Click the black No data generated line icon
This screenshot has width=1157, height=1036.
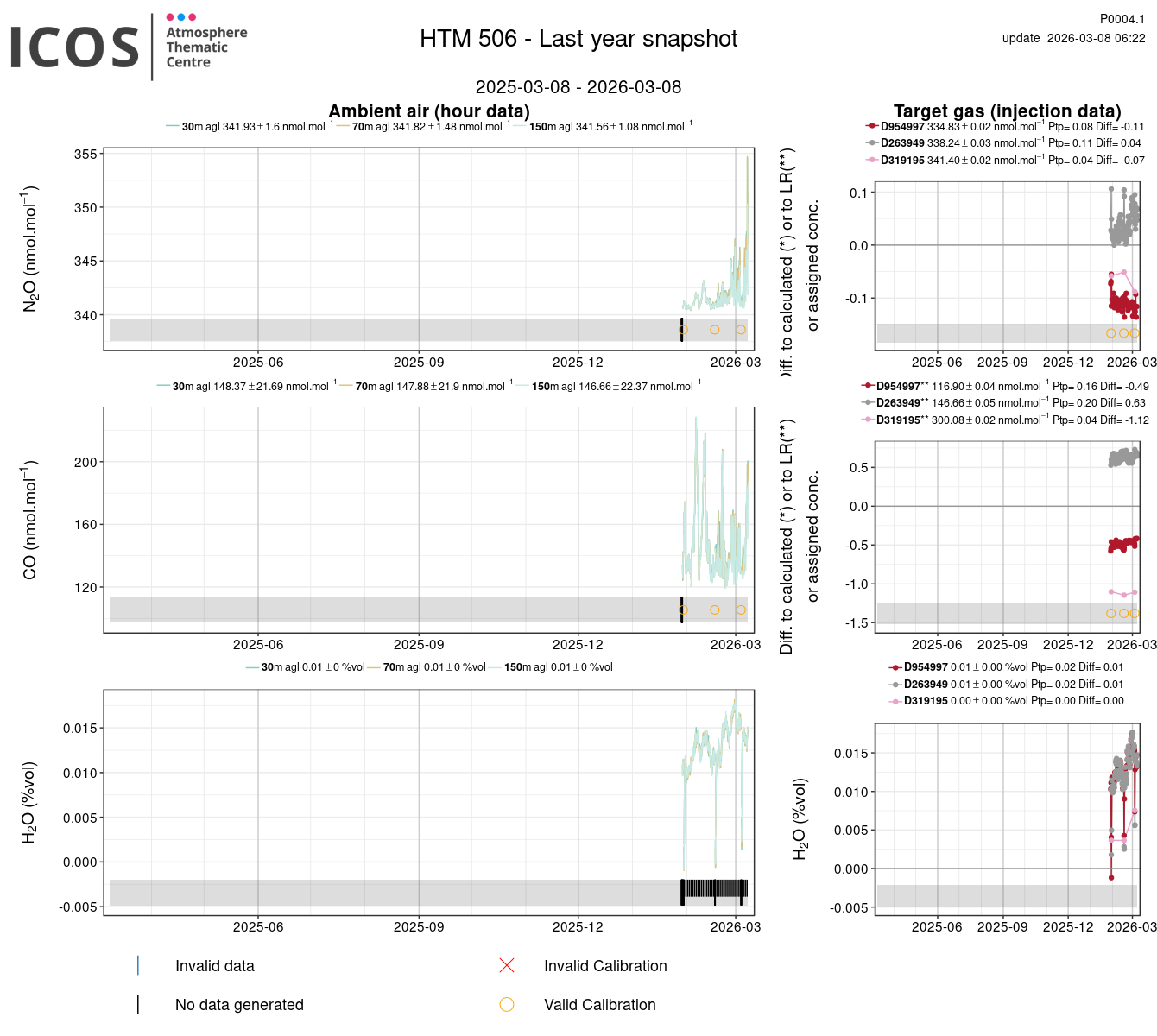coord(138,1004)
